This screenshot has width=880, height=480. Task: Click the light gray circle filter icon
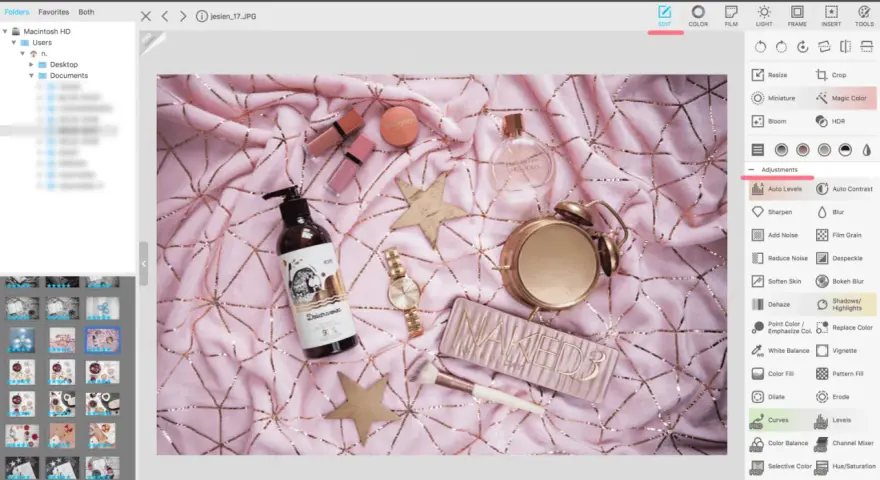(824, 149)
